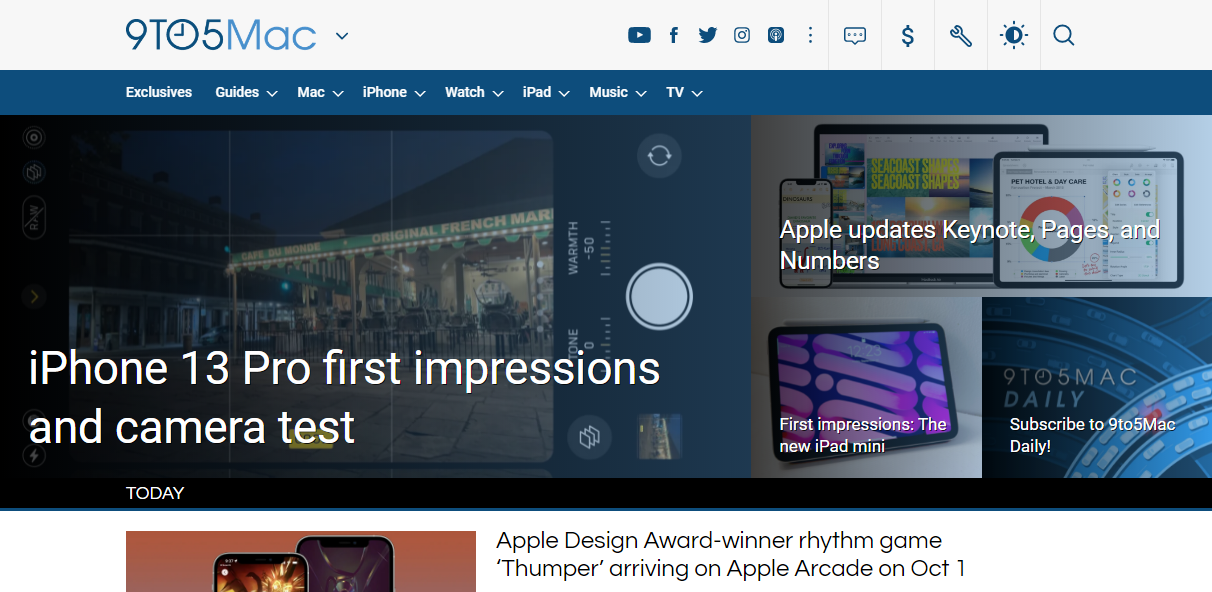
Task: Visit the 9to5Mac Facebook page icon
Action: tap(674, 36)
